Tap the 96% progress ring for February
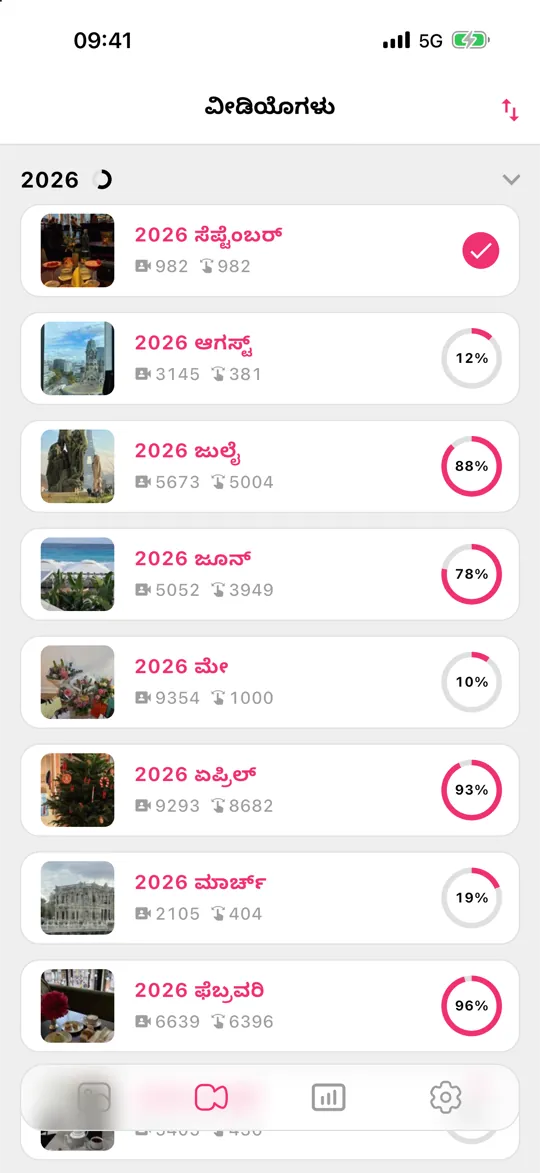 (471, 1005)
